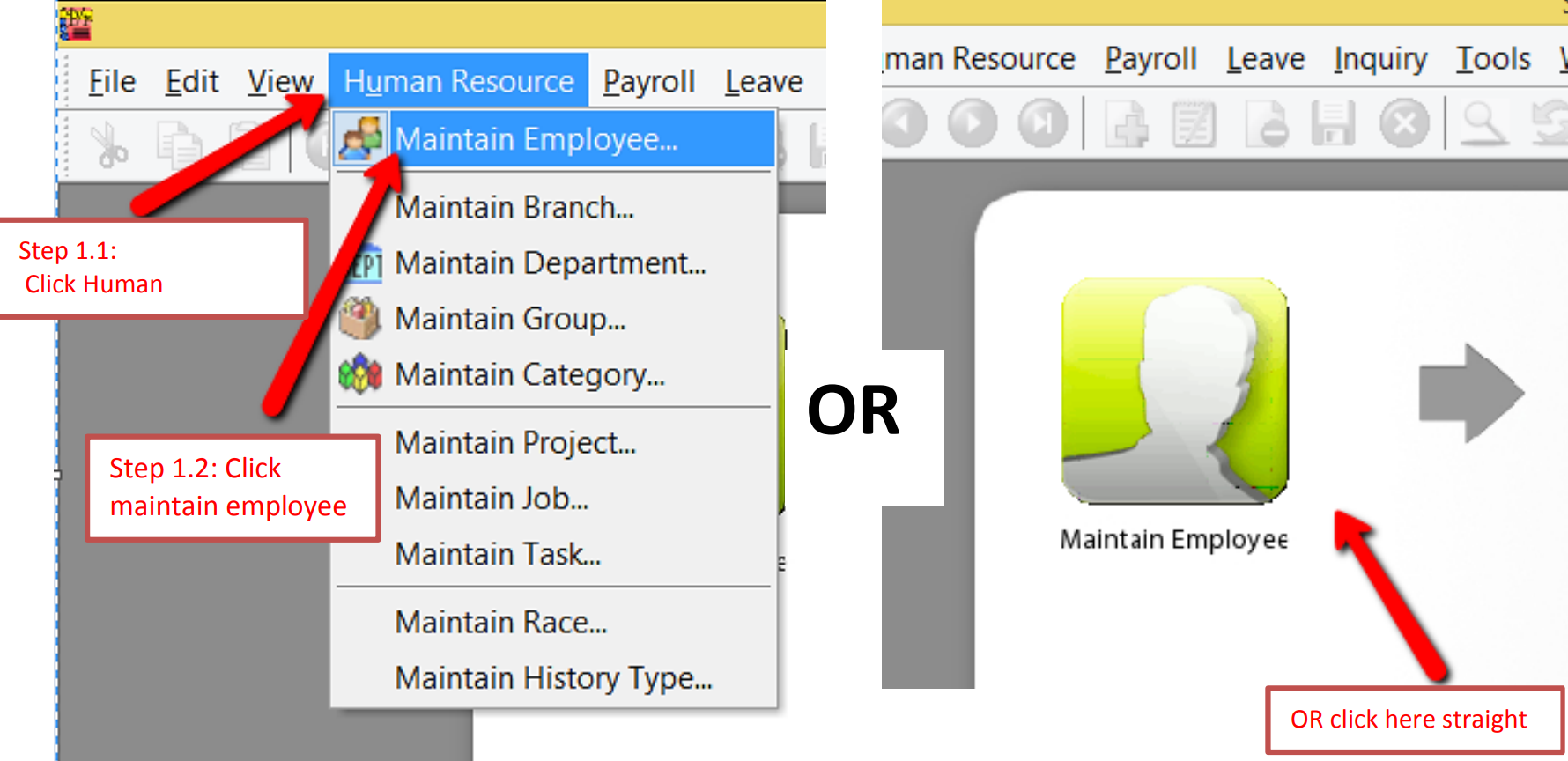Select Maintain Employee... from the menu

click(536, 139)
